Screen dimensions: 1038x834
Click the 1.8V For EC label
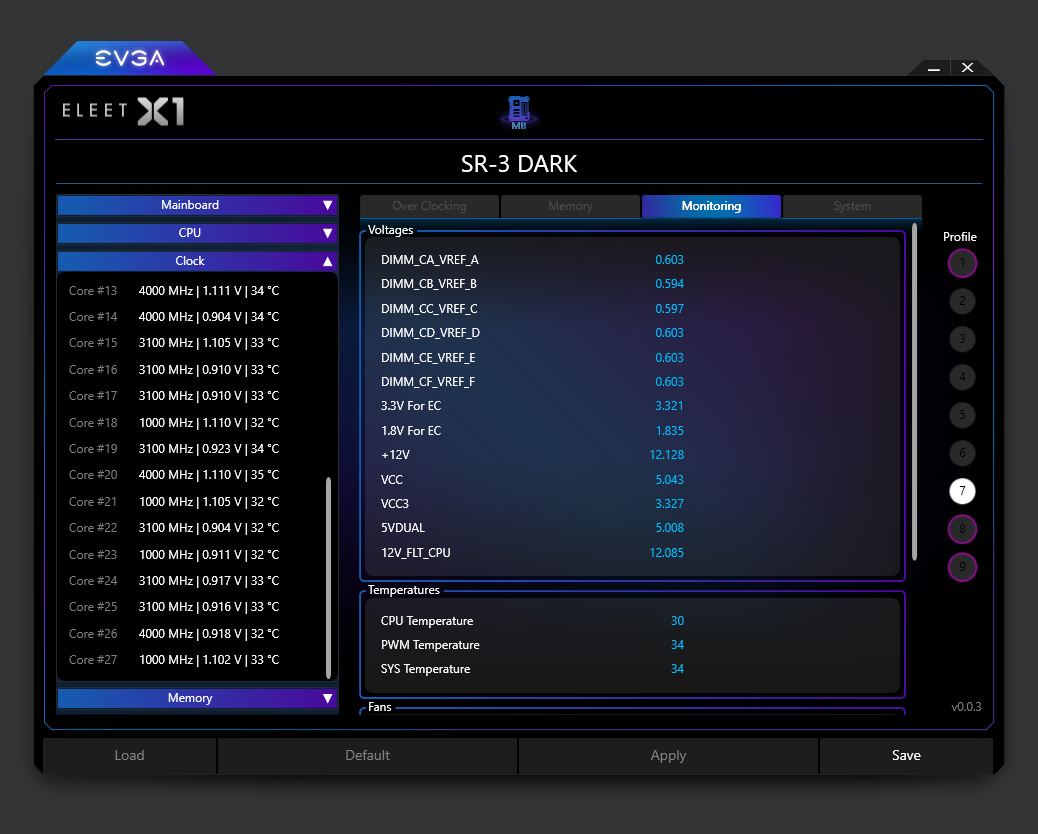pyautogui.click(x=410, y=431)
